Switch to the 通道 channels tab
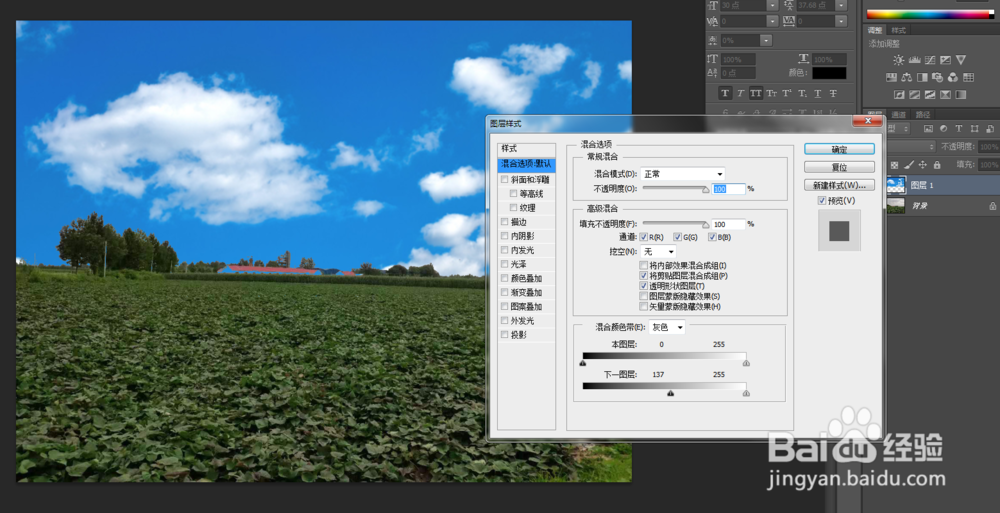 [x=899, y=115]
